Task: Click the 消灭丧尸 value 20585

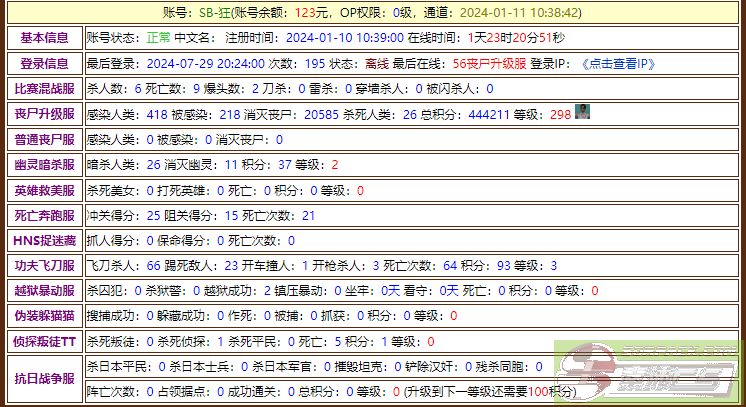Action: point(322,114)
